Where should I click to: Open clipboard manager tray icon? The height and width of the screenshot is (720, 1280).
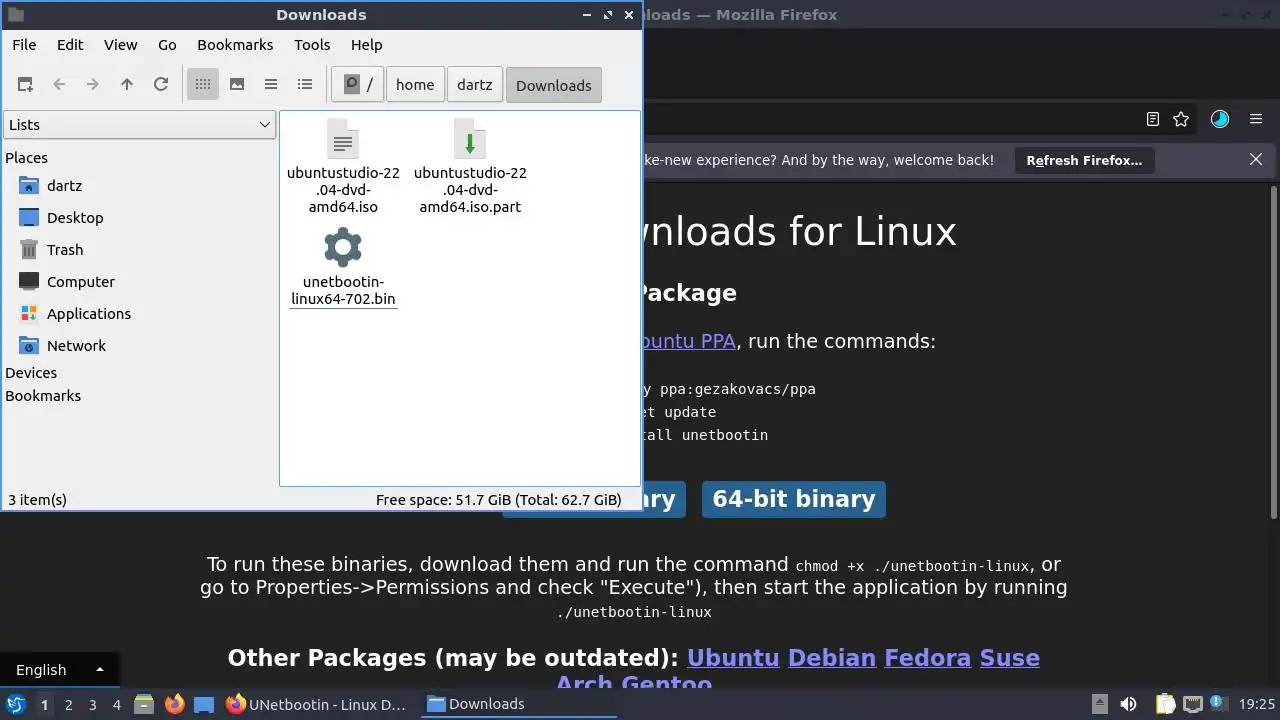point(1166,704)
